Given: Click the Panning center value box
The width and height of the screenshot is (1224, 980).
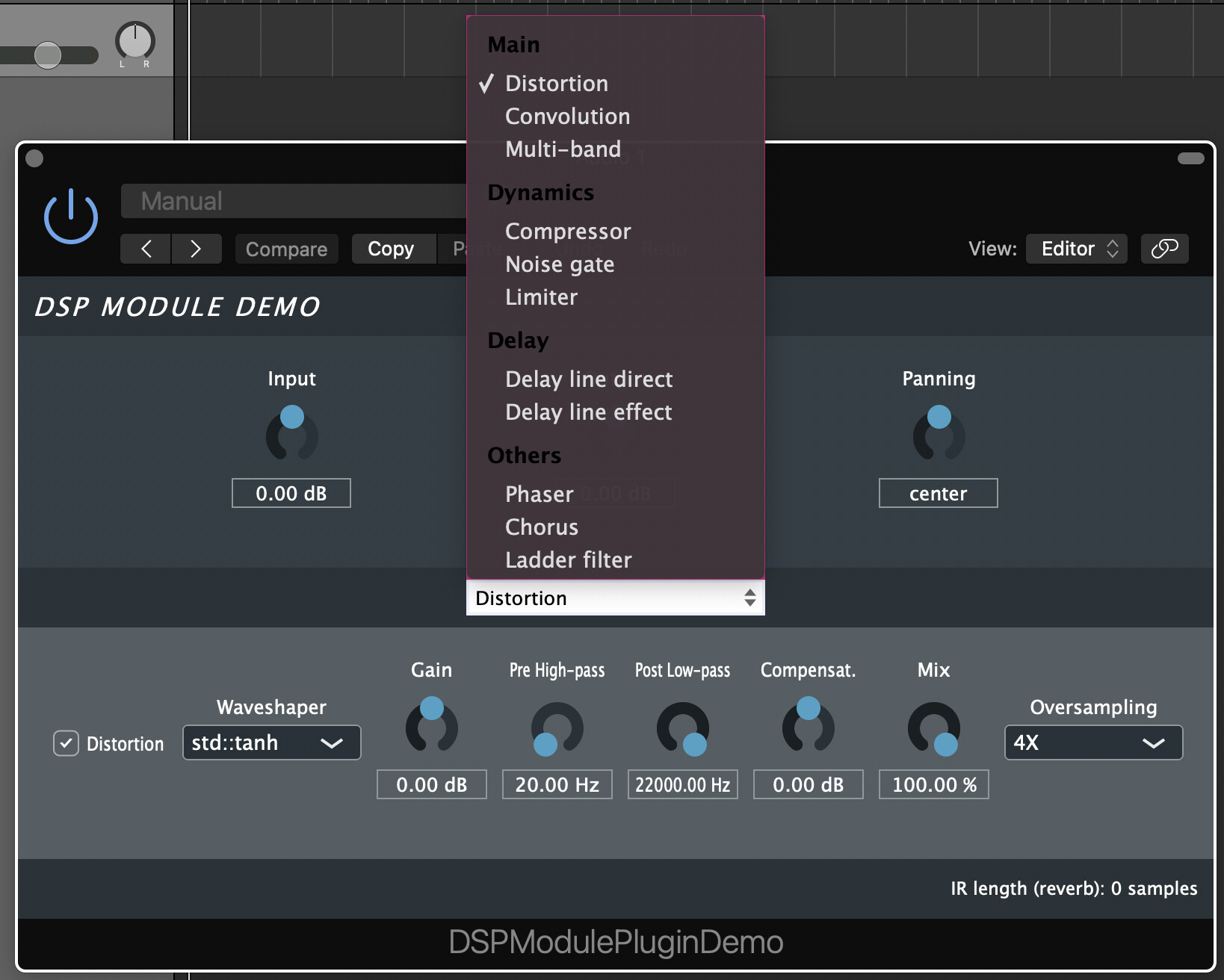Looking at the screenshot, I should [939, 493].
